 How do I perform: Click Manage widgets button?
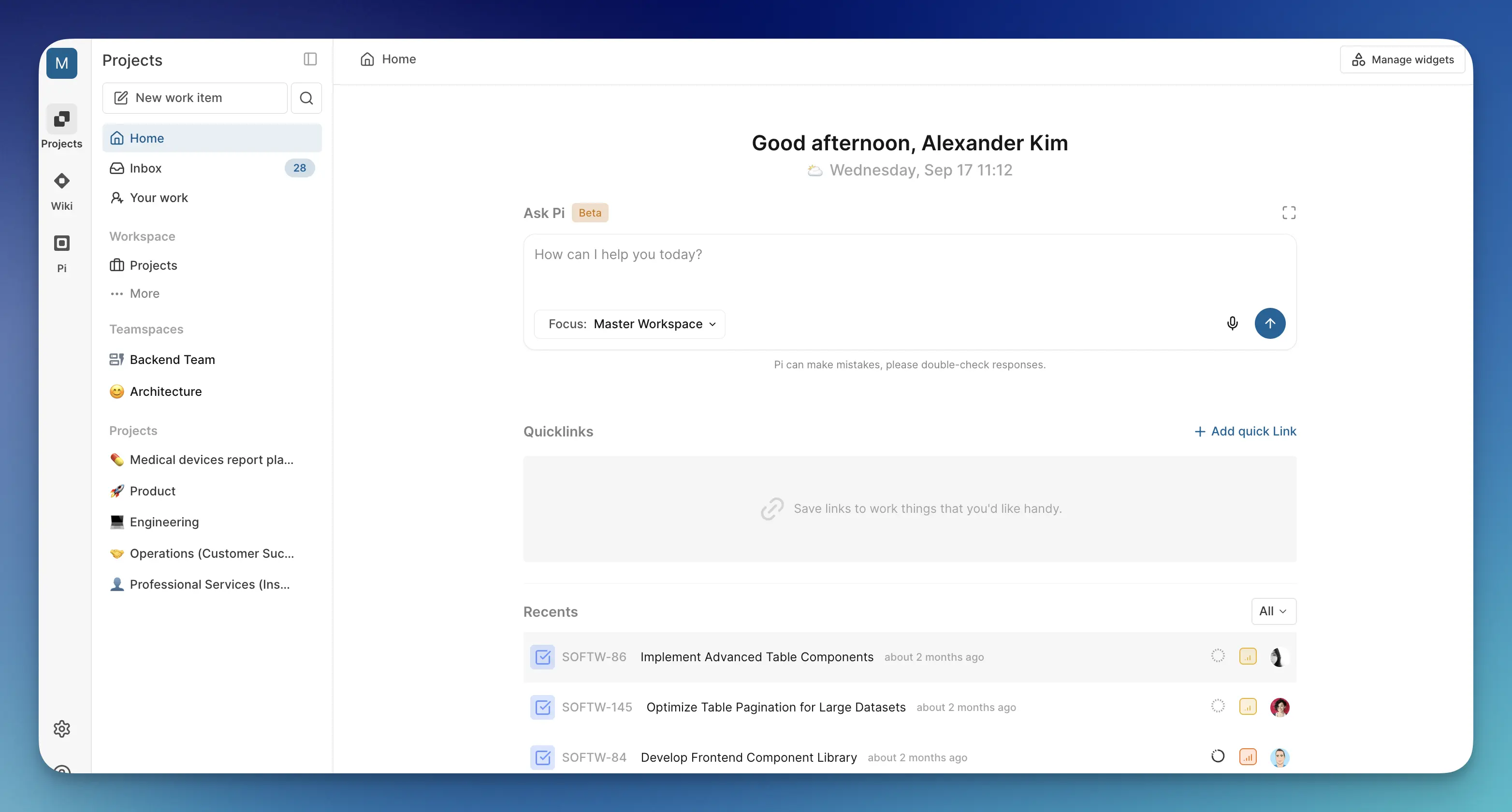click(x=1402, y=59)
